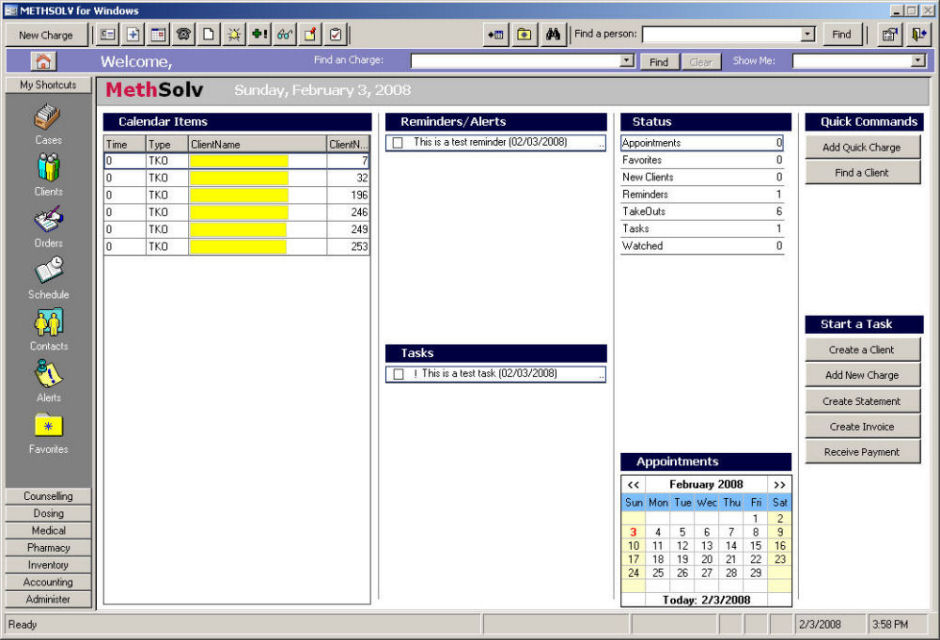940x640 pixels.
Task: Click the green plus exclamation toolbar icon
Action: point(260,35)
